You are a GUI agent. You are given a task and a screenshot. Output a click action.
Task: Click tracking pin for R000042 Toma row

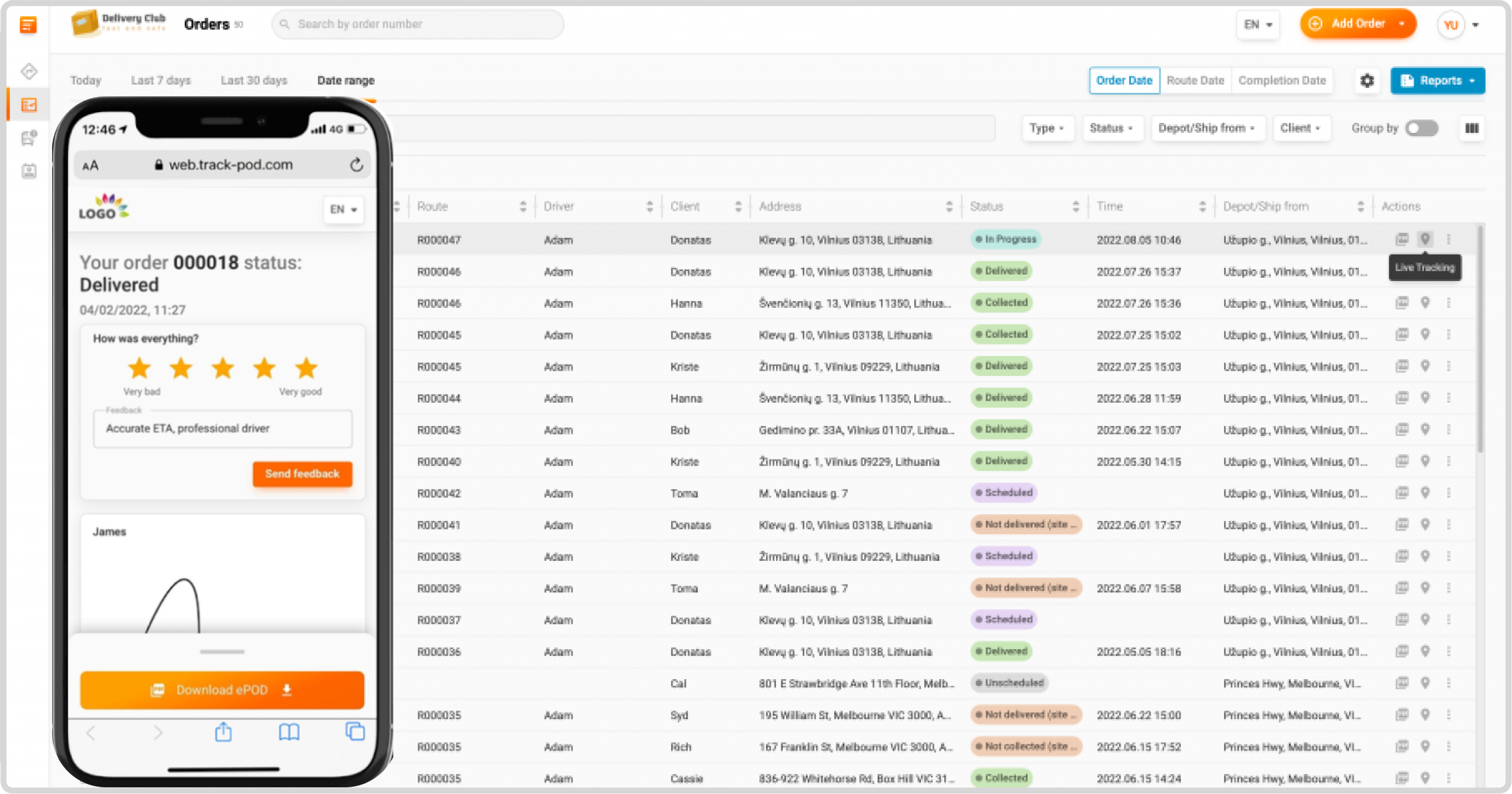click(x=1425, y=493)
